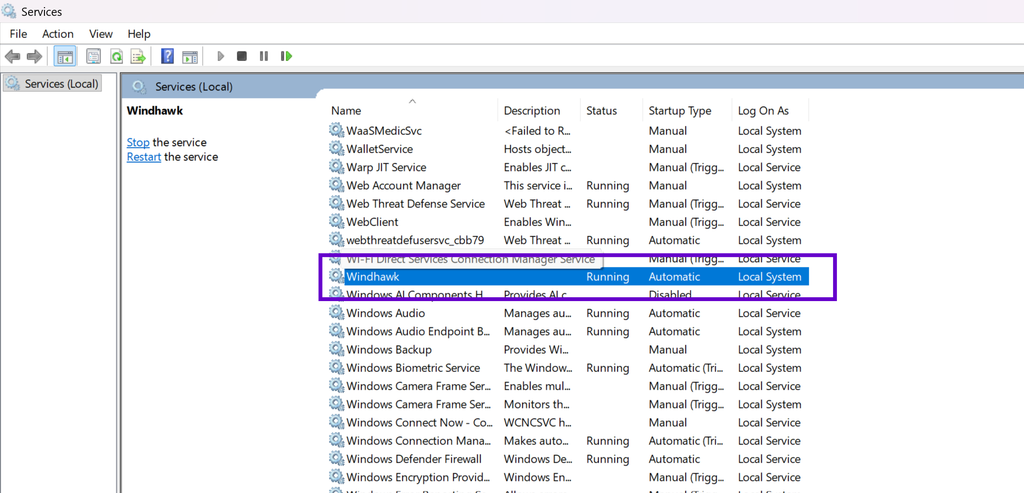Click the Disabled startup type cell
1024x493 pixels.
(670, 295)
